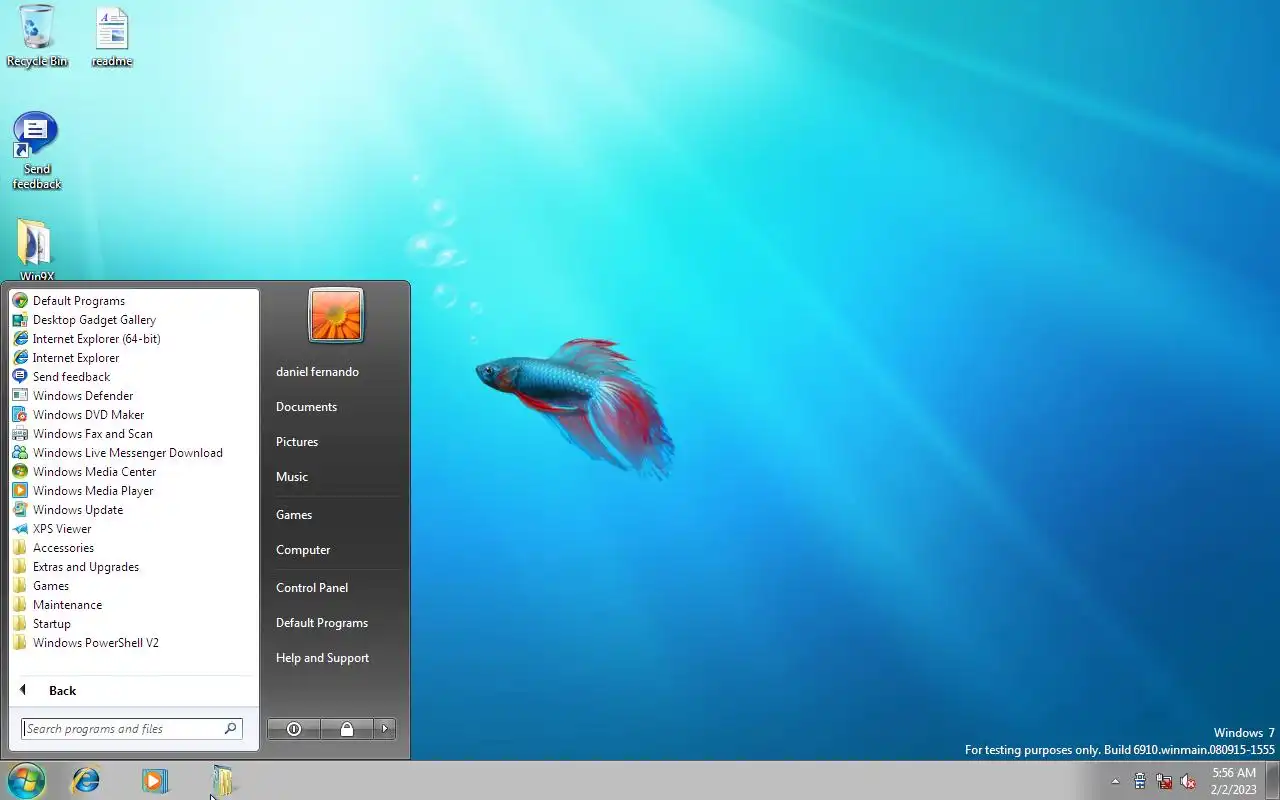The image size is (1280, 800).
Task: Click the Desktop Gadget Gallery icon
Action: click(x=20, y=320)
